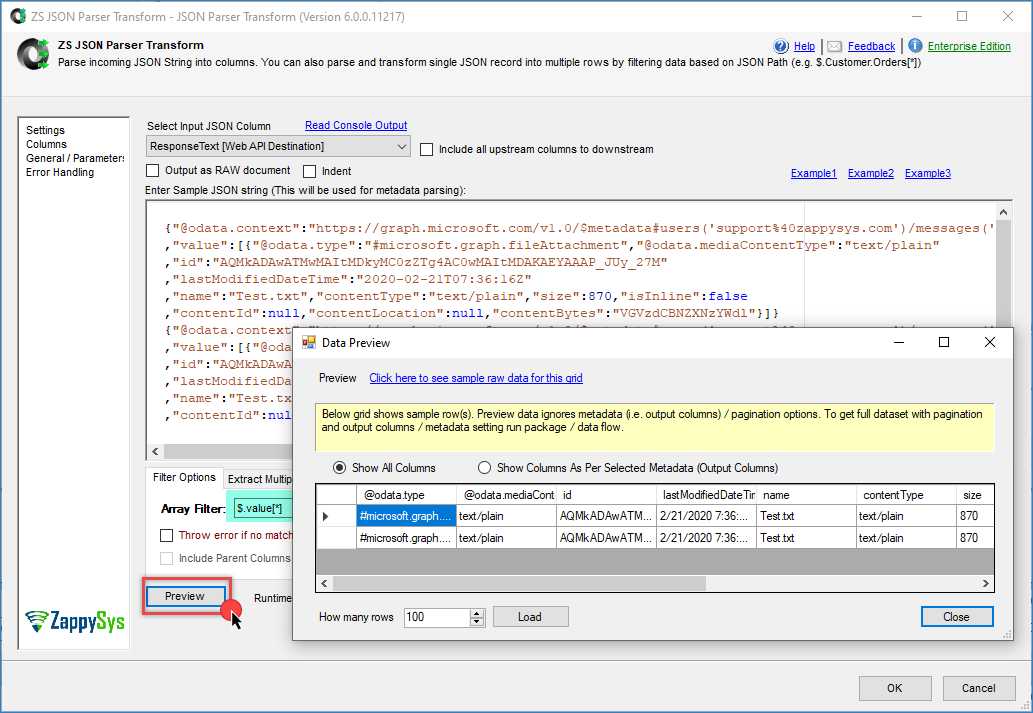This screenshot has width=1033, height=713.
Task: Toggle the Indent checkbox
Action: (310, 171)
